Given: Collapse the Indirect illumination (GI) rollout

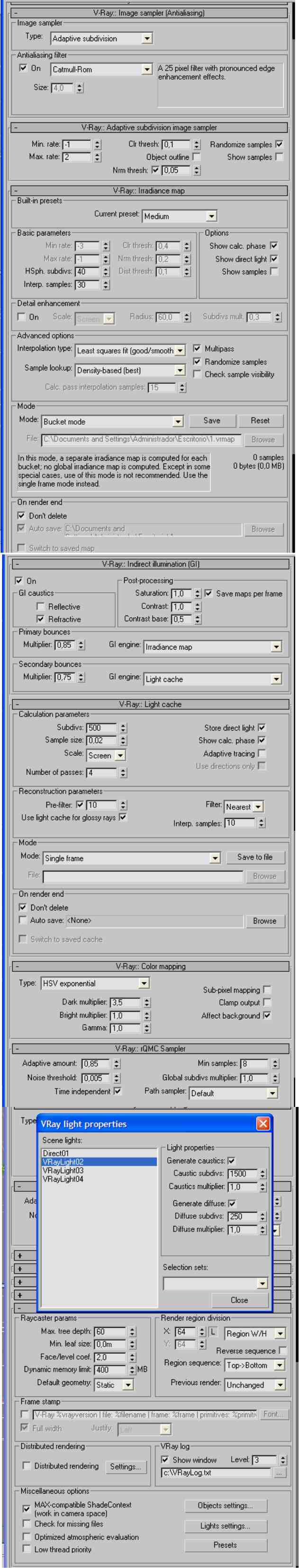Looking at the screenshot, I should point(17,564).
